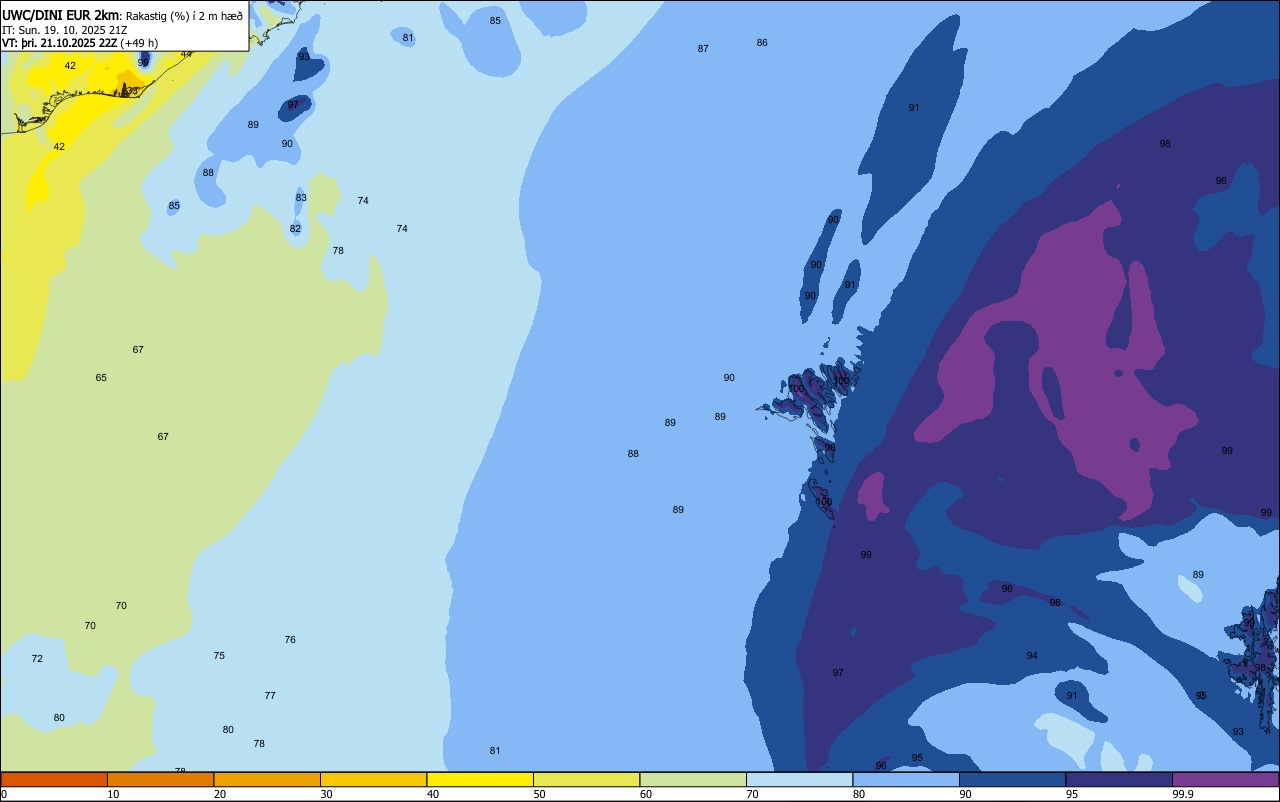Image resolution: width=1280 pixels, height=802 pixels.
Task: Click the map value '65'
Action: click(x=101, y=378)
